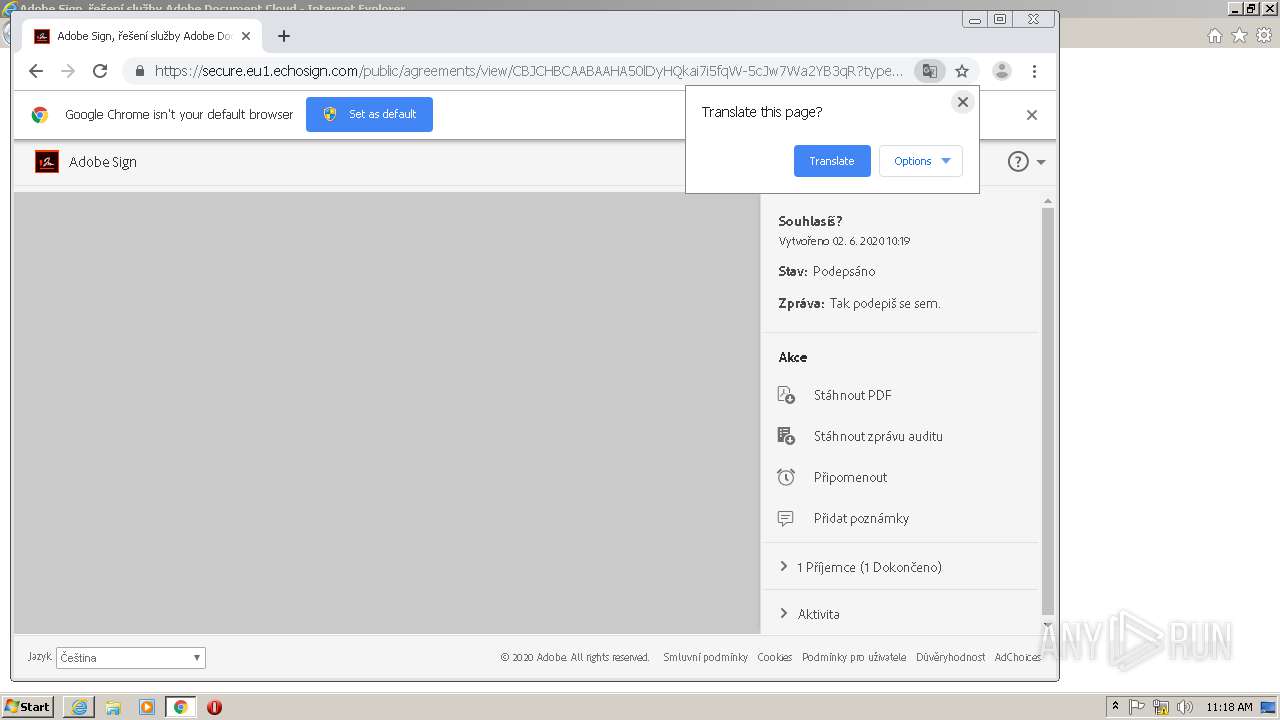
Task: Open Stáhnout zprávu auditu
Action: [x=878, y=436]
